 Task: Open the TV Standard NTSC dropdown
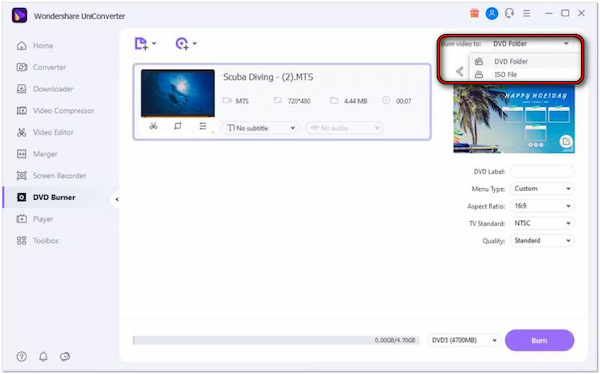point(542,223)
